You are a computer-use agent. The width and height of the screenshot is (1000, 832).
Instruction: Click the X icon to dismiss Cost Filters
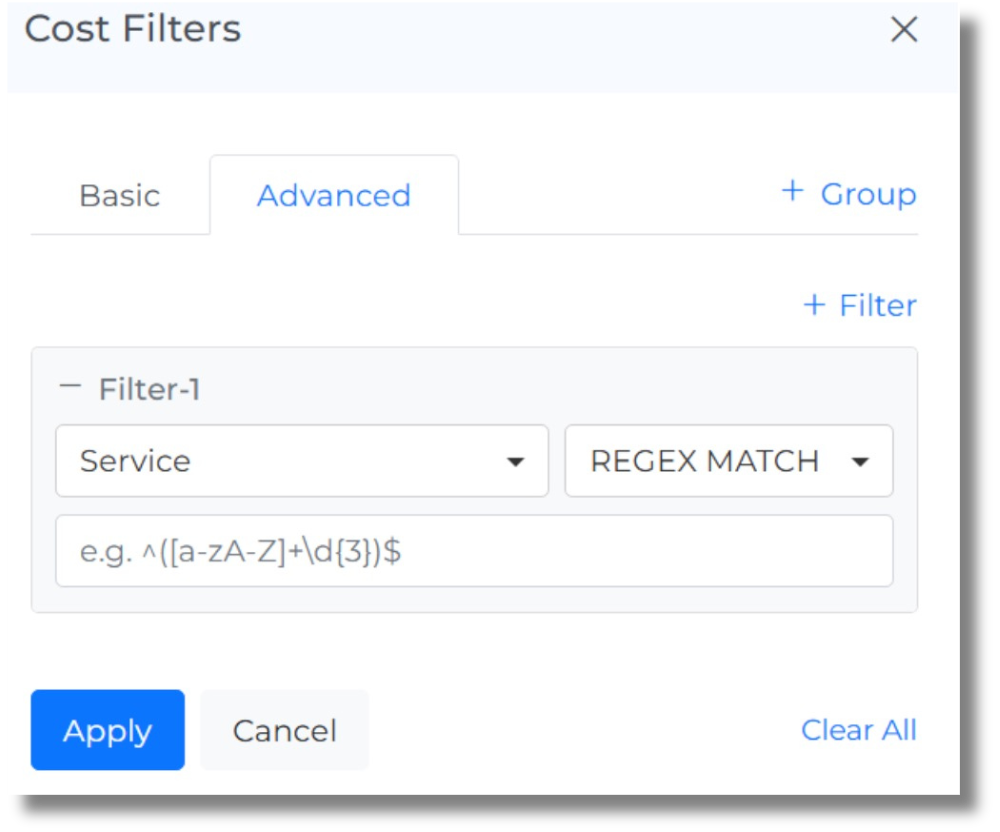point(904,30)
